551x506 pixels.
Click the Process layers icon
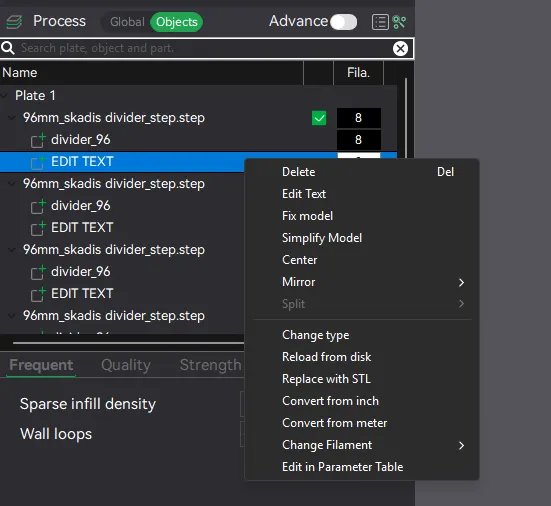pos(14,22)
